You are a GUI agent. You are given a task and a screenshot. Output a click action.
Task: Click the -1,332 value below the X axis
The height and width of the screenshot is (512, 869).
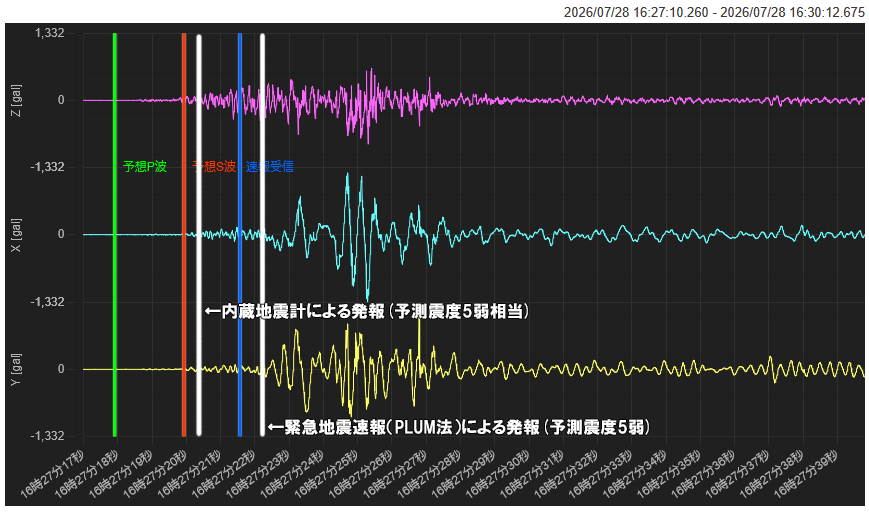(x=47, y=302)
